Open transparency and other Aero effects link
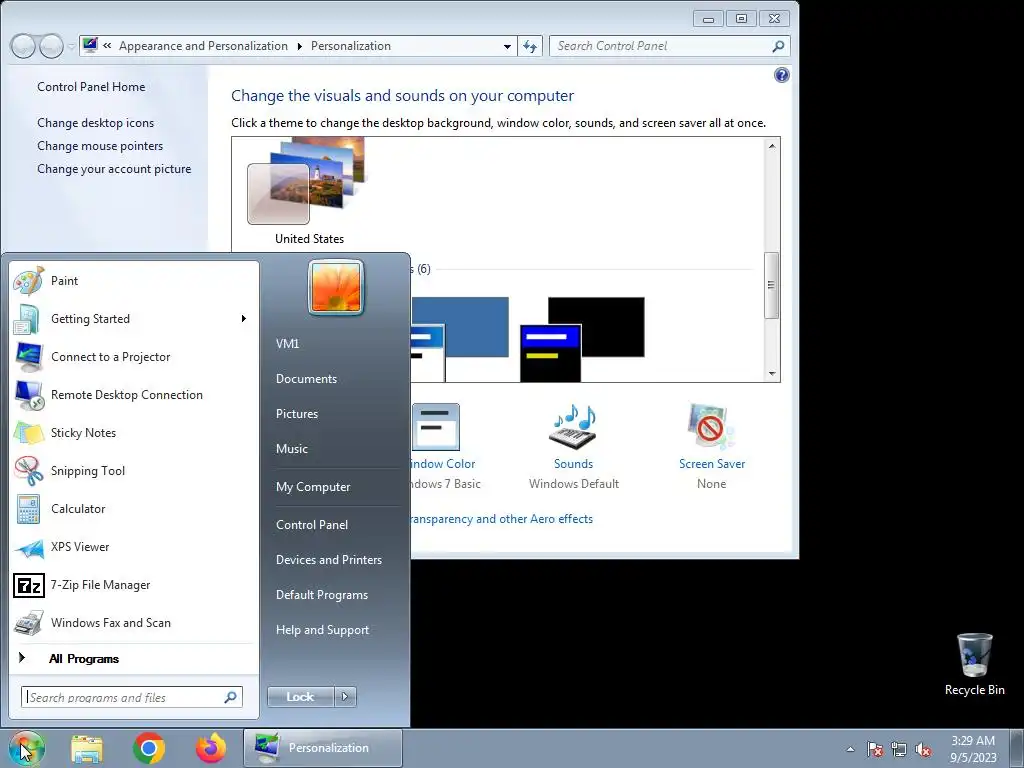The width and height of the screenshot is (1024, 768). point(502,519)
